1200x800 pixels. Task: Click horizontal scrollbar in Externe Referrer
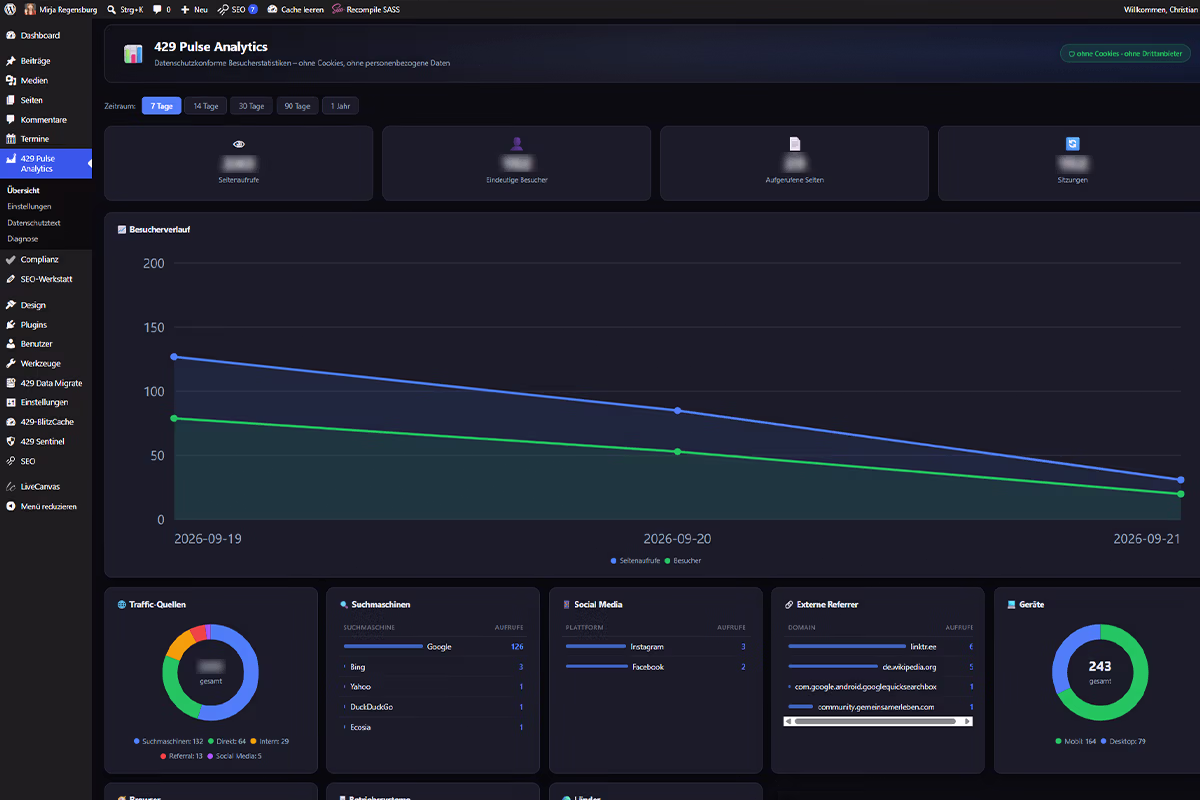pos(878,720)
